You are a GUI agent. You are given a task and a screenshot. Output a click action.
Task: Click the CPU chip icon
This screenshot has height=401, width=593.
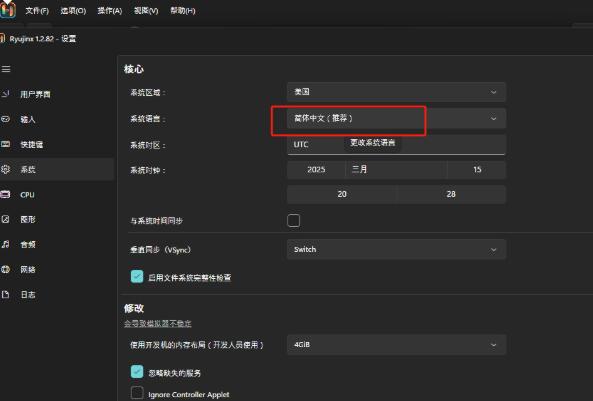[x=5, y=194]
